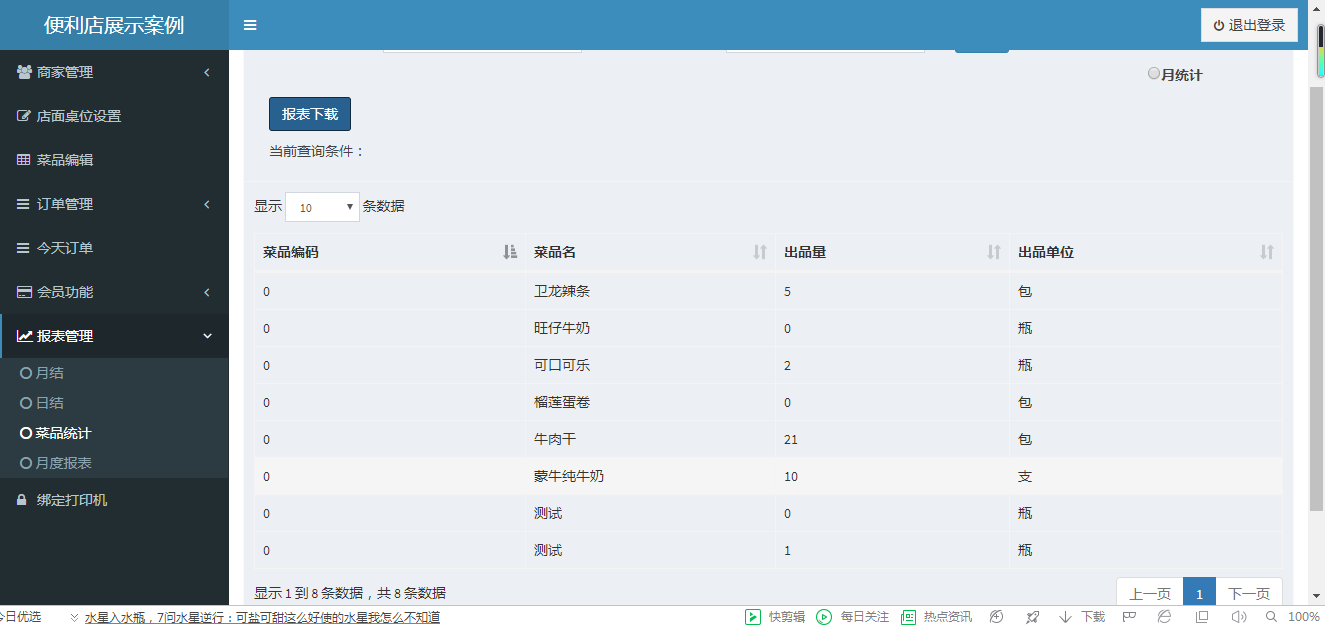Open 每日关注 in browser status bar
This screenshot has width=1325, height=628.
[x=852, y=617]
